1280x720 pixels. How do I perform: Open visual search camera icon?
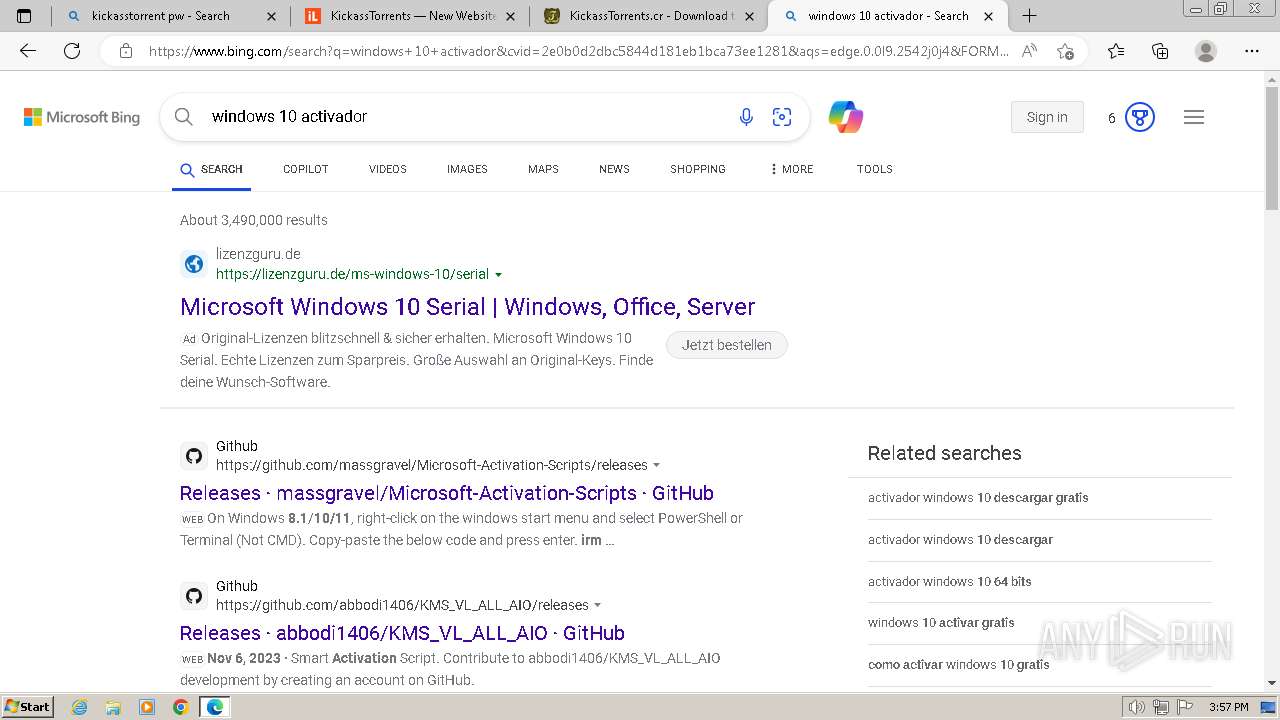pos(782,117)
